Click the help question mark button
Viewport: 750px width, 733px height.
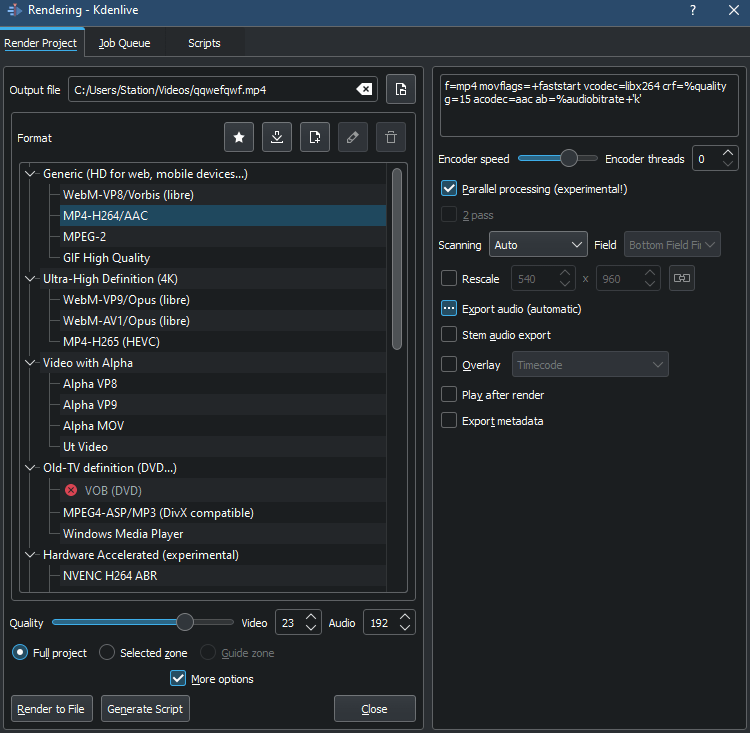coord(693,10)
